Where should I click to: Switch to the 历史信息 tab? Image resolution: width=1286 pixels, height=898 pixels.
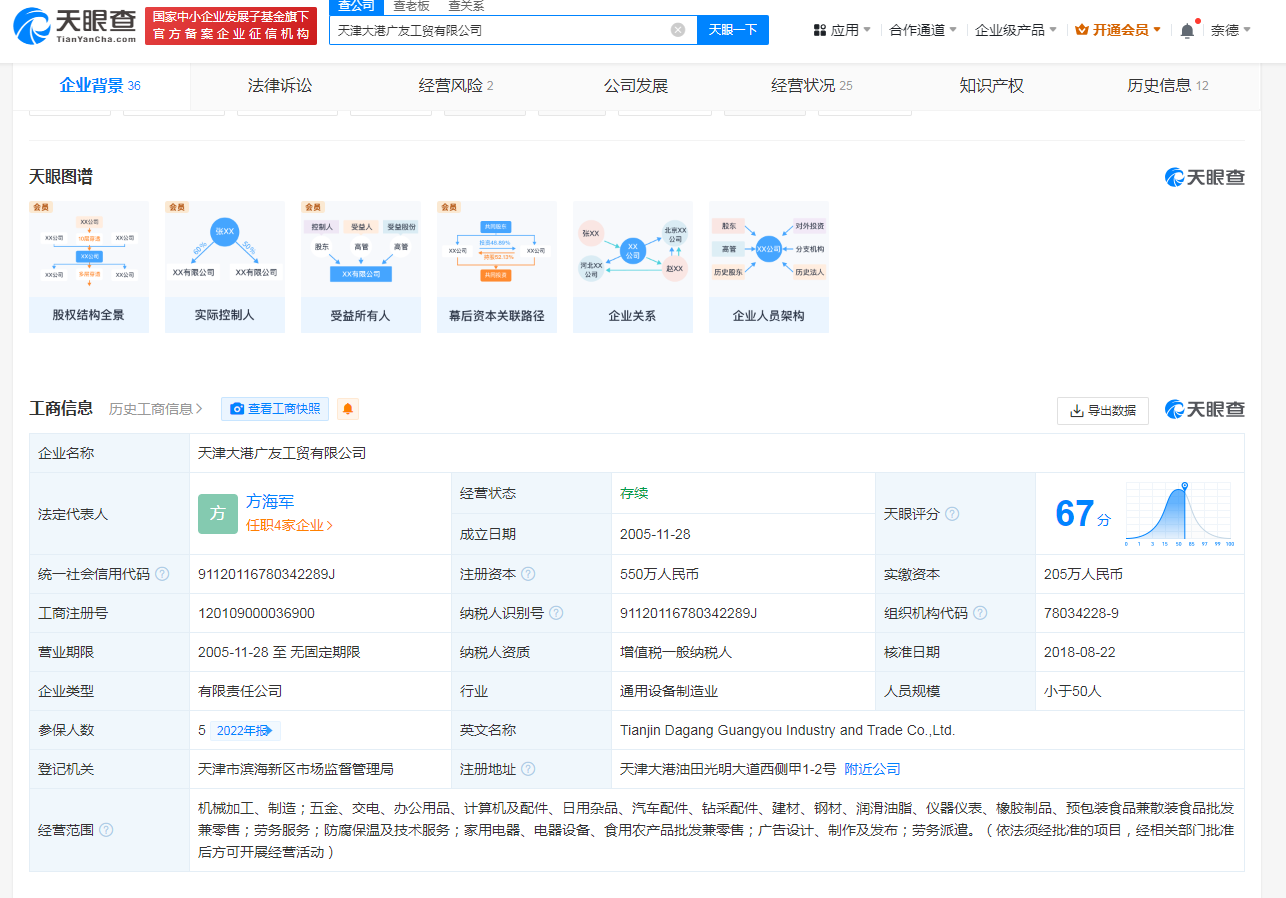(x=1168, y=86)
